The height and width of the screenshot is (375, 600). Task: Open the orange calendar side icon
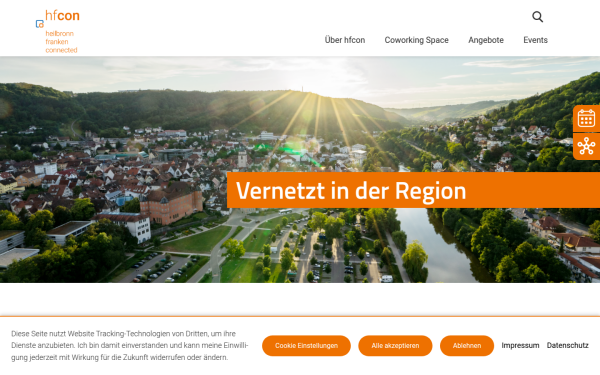[x=586, y=118]
